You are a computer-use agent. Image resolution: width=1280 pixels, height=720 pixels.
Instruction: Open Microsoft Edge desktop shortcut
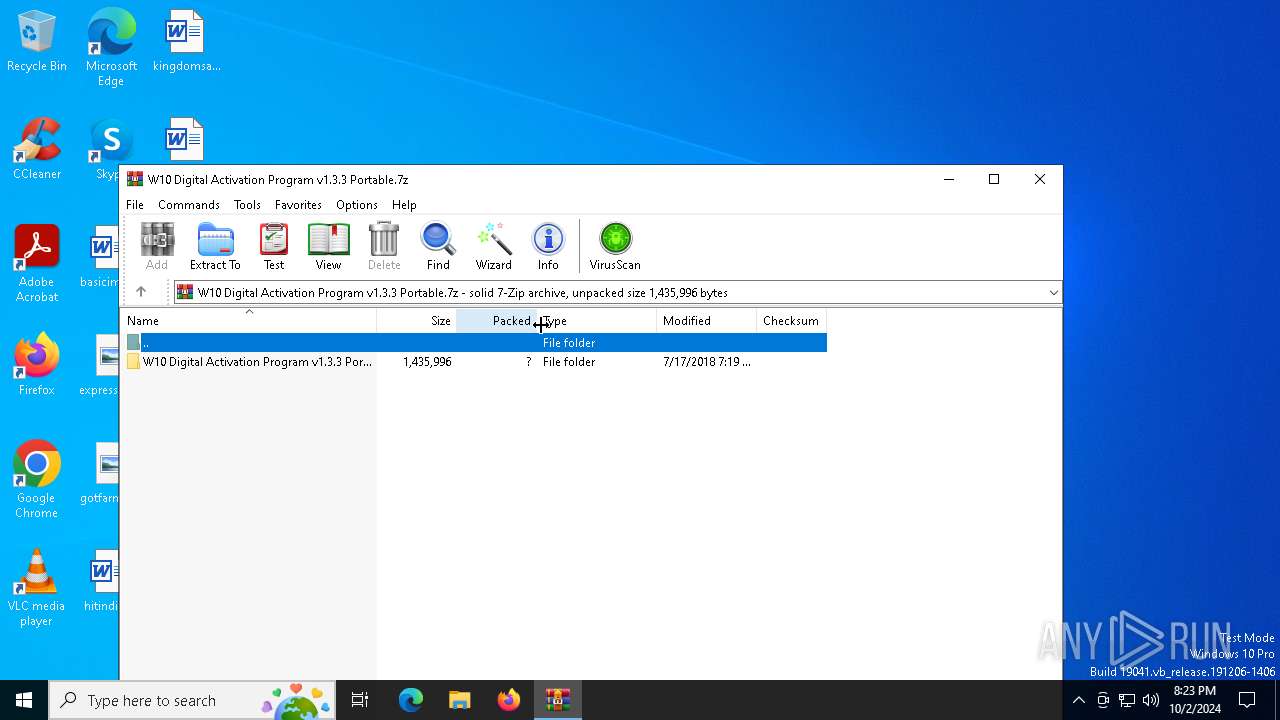tap(111, 48)
